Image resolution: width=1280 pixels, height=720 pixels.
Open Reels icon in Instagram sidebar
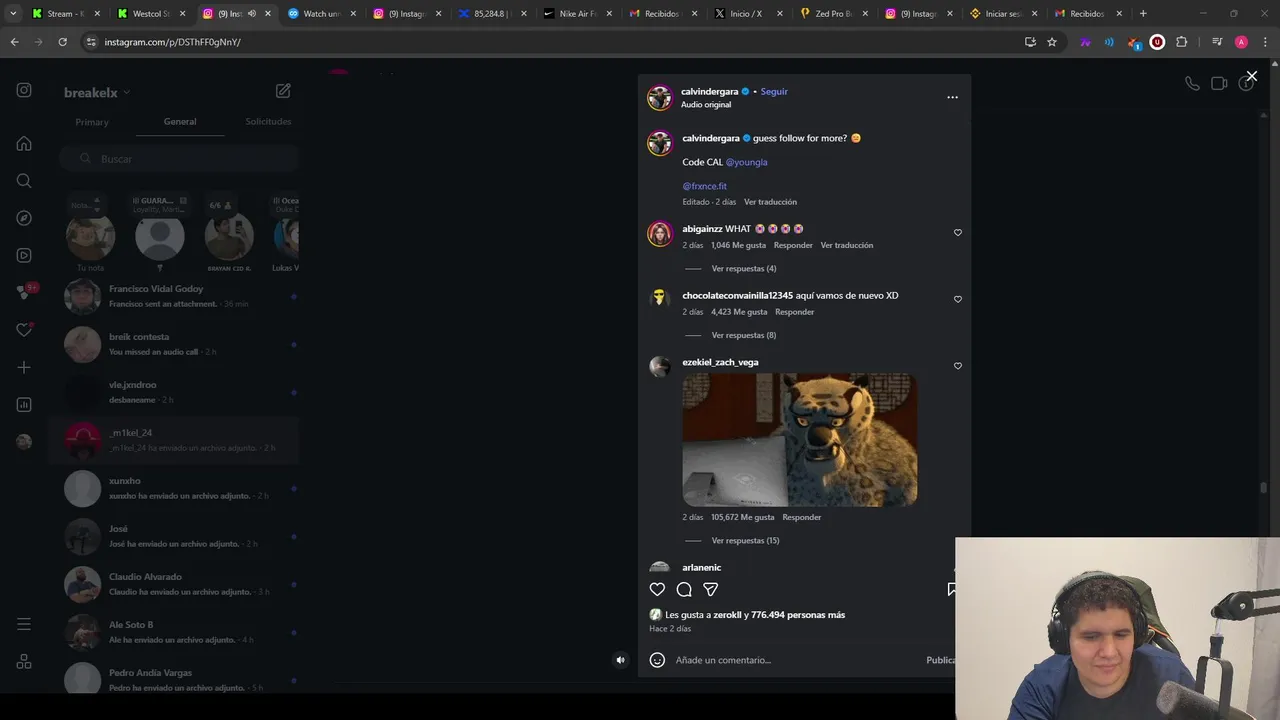[24, 255]
